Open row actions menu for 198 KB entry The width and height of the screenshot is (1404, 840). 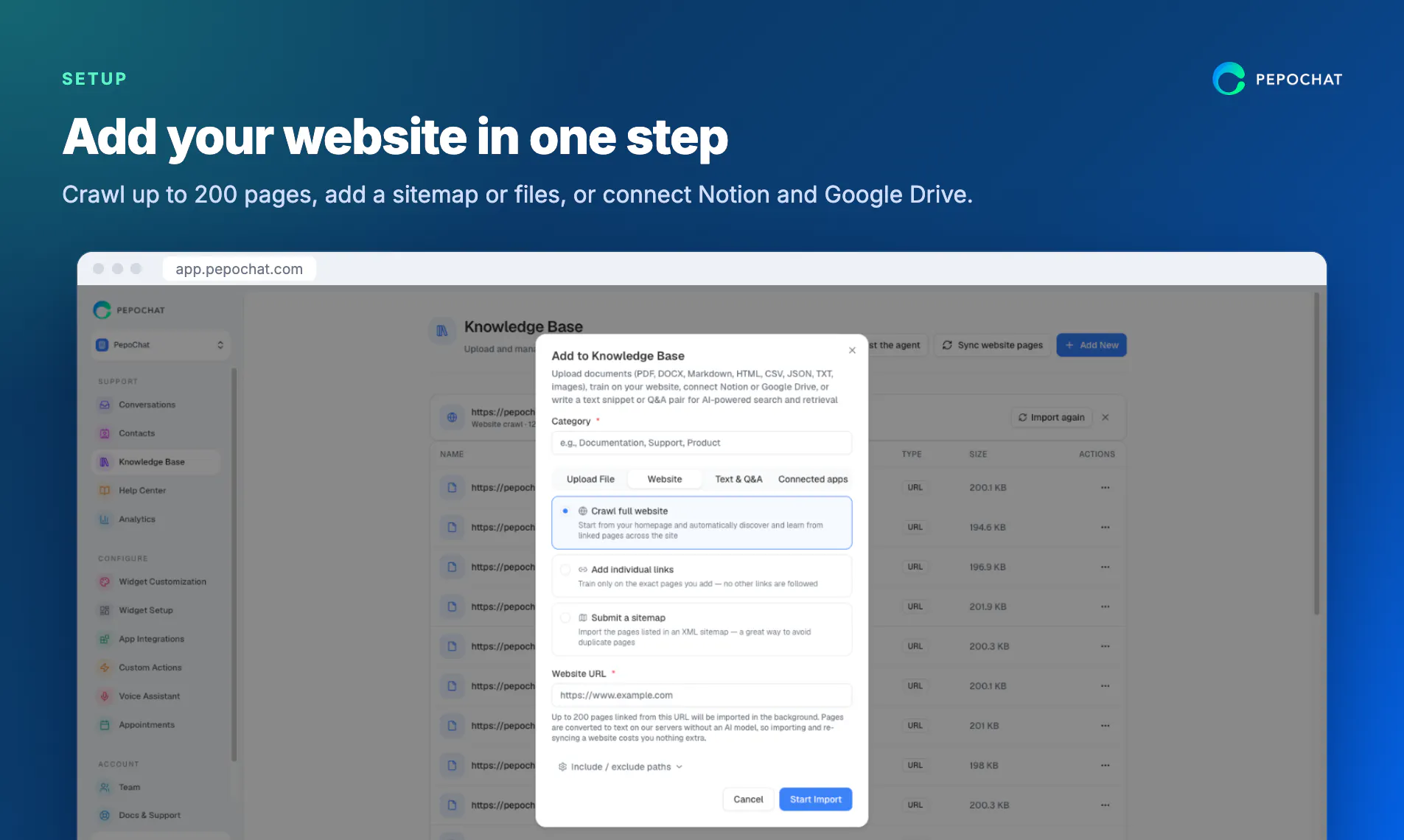(x=1105, y=766)
